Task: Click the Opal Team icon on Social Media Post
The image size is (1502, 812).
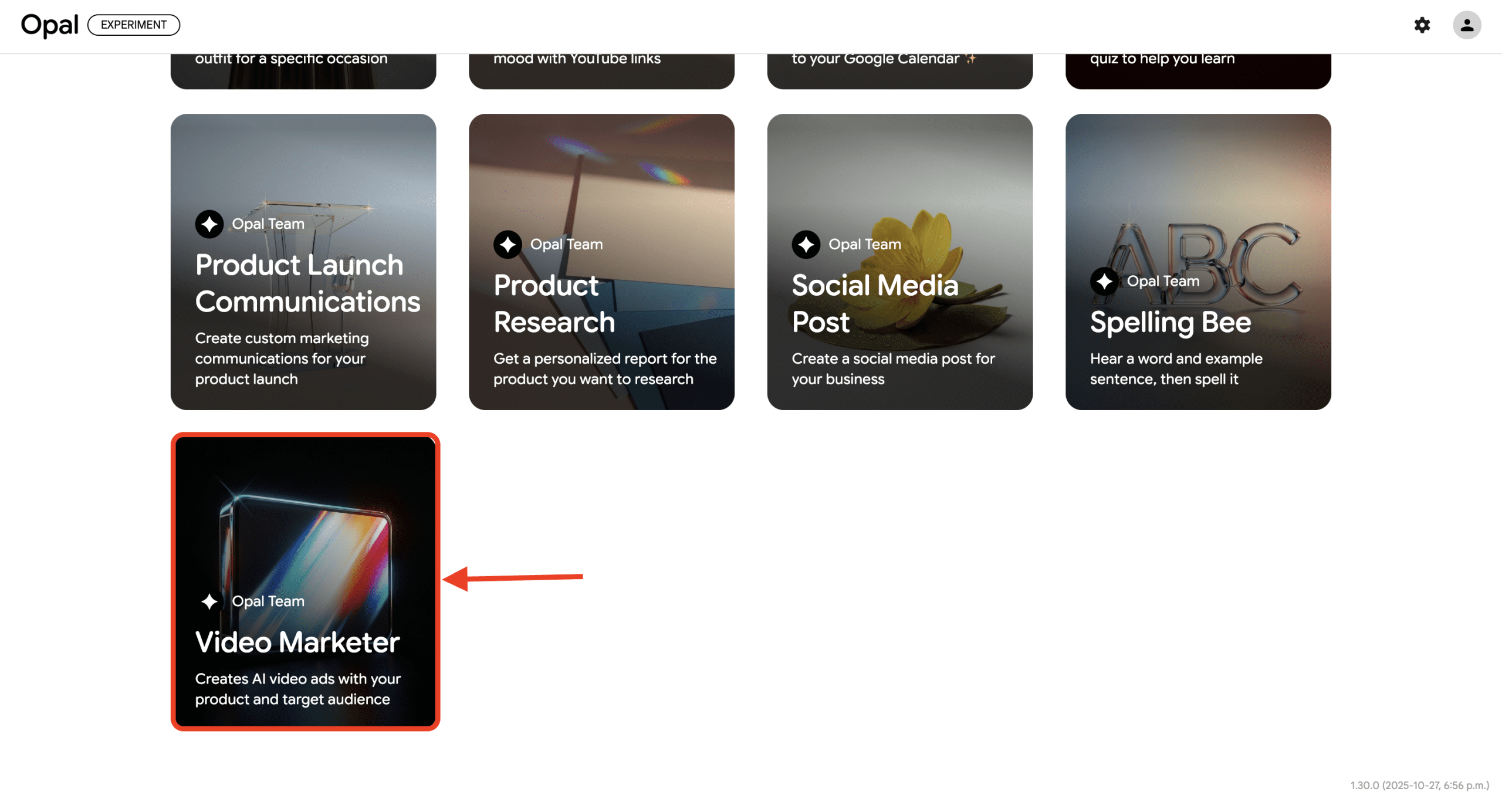Action: pyautogui.click(x=806, y=244)
